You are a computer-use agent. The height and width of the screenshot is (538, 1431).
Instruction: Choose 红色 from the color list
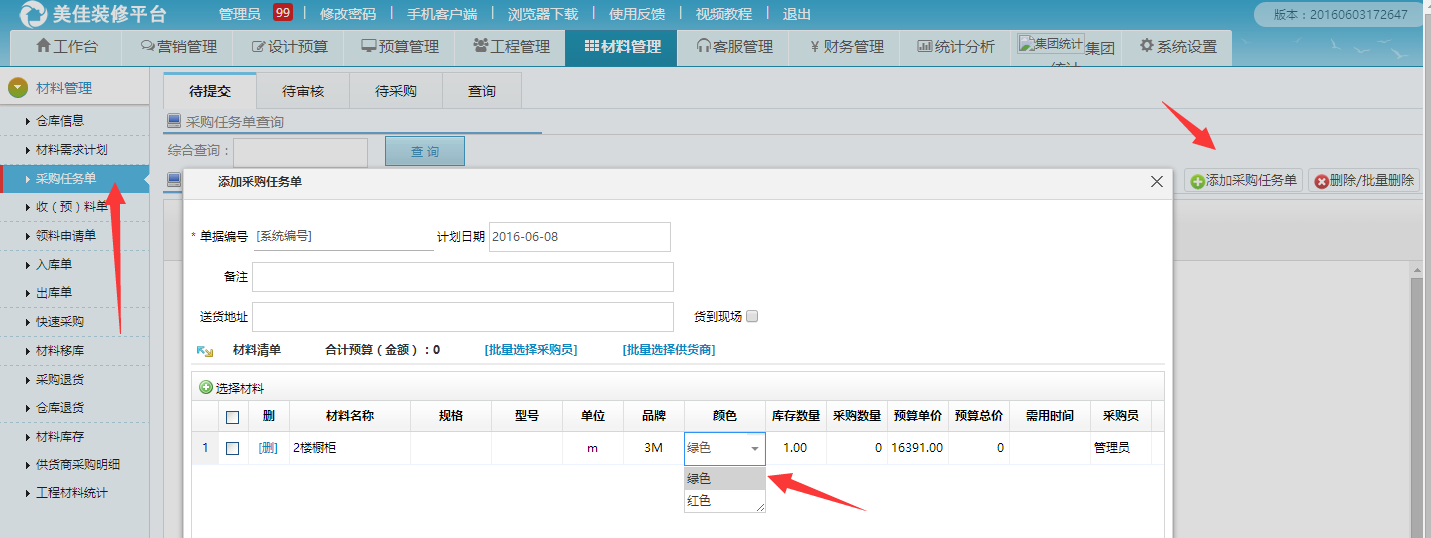point(700,500)
